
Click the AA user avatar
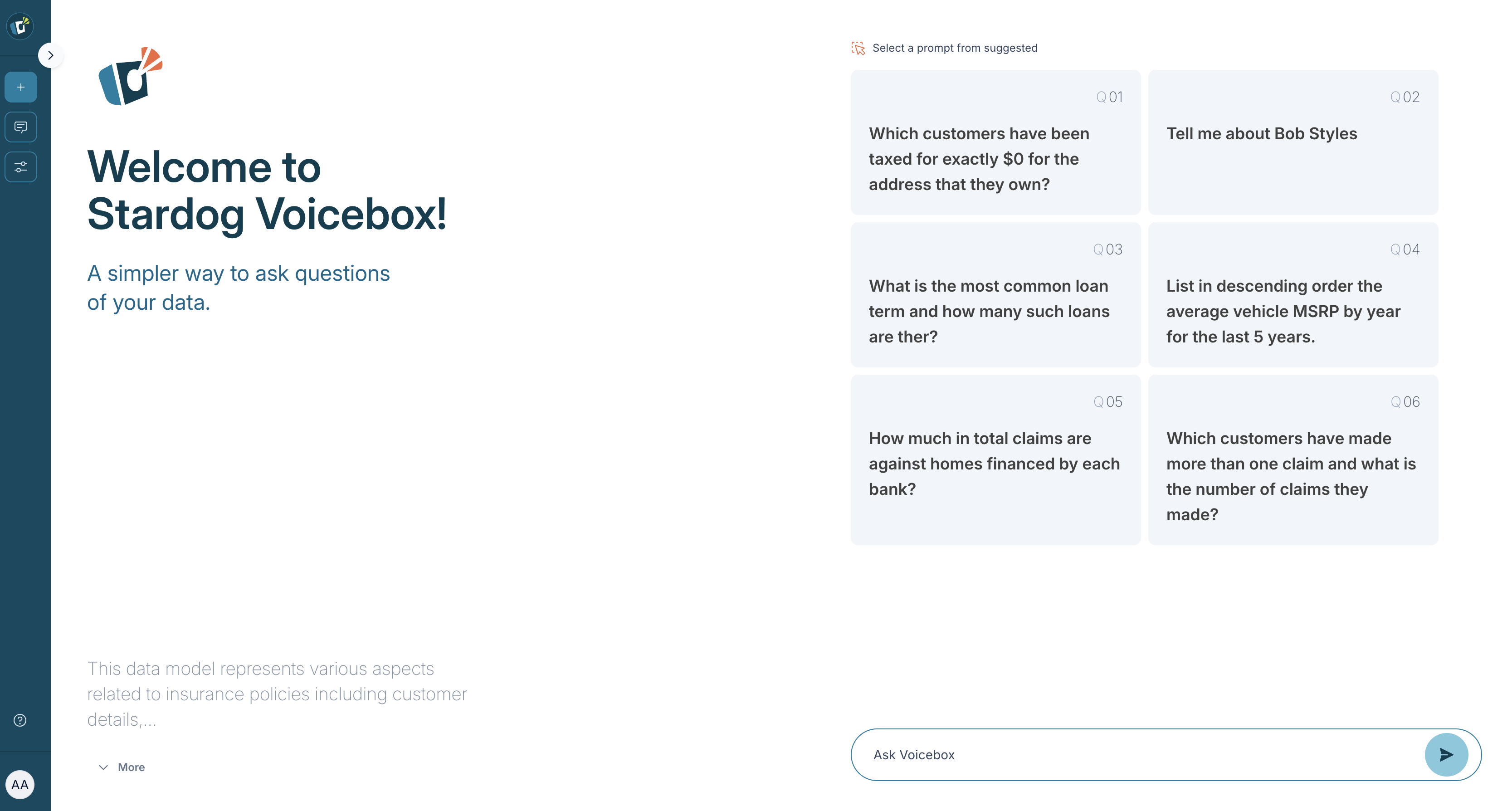(x=20, y=785)
